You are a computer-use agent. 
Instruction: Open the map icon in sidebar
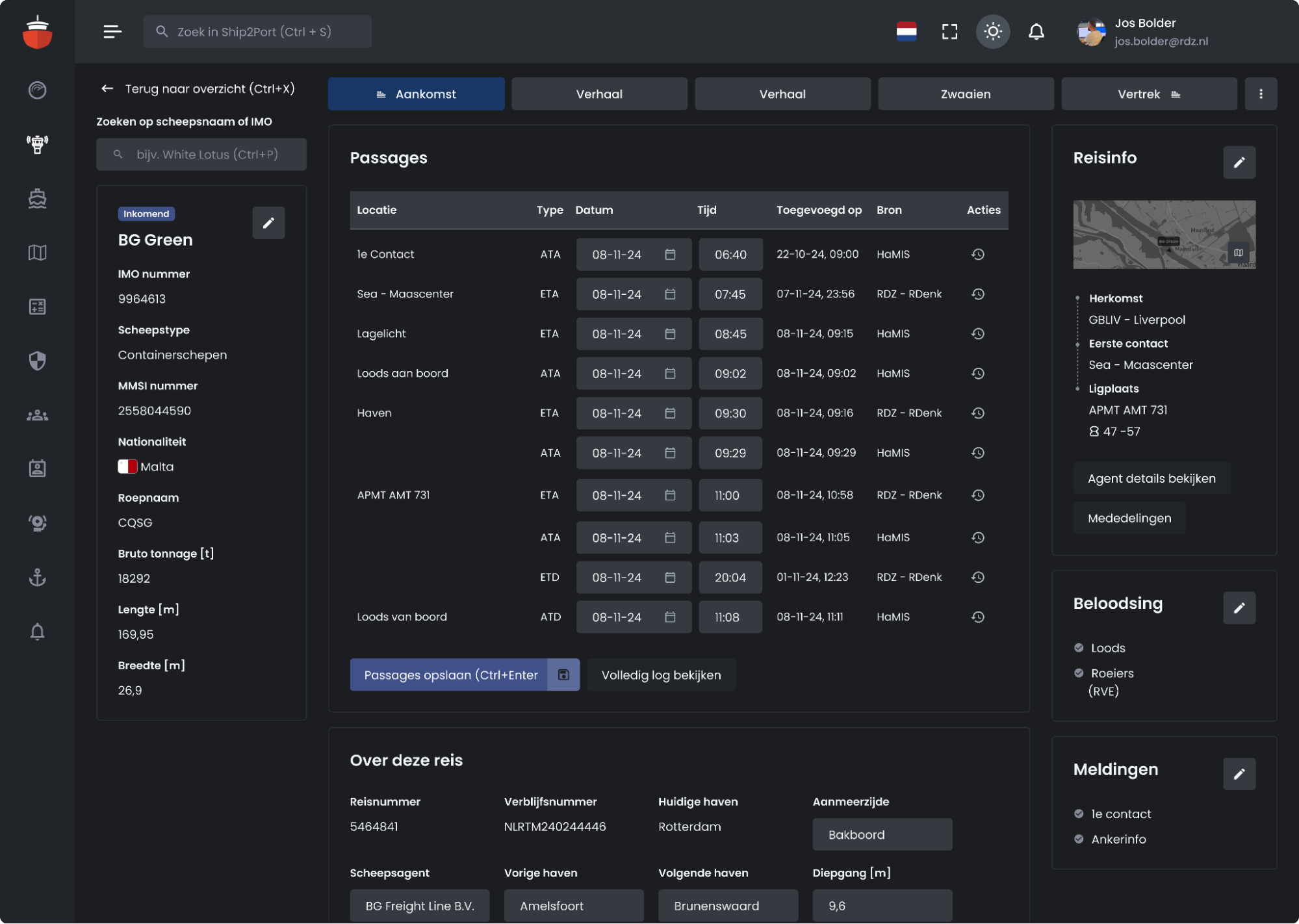tap(37, 252)
